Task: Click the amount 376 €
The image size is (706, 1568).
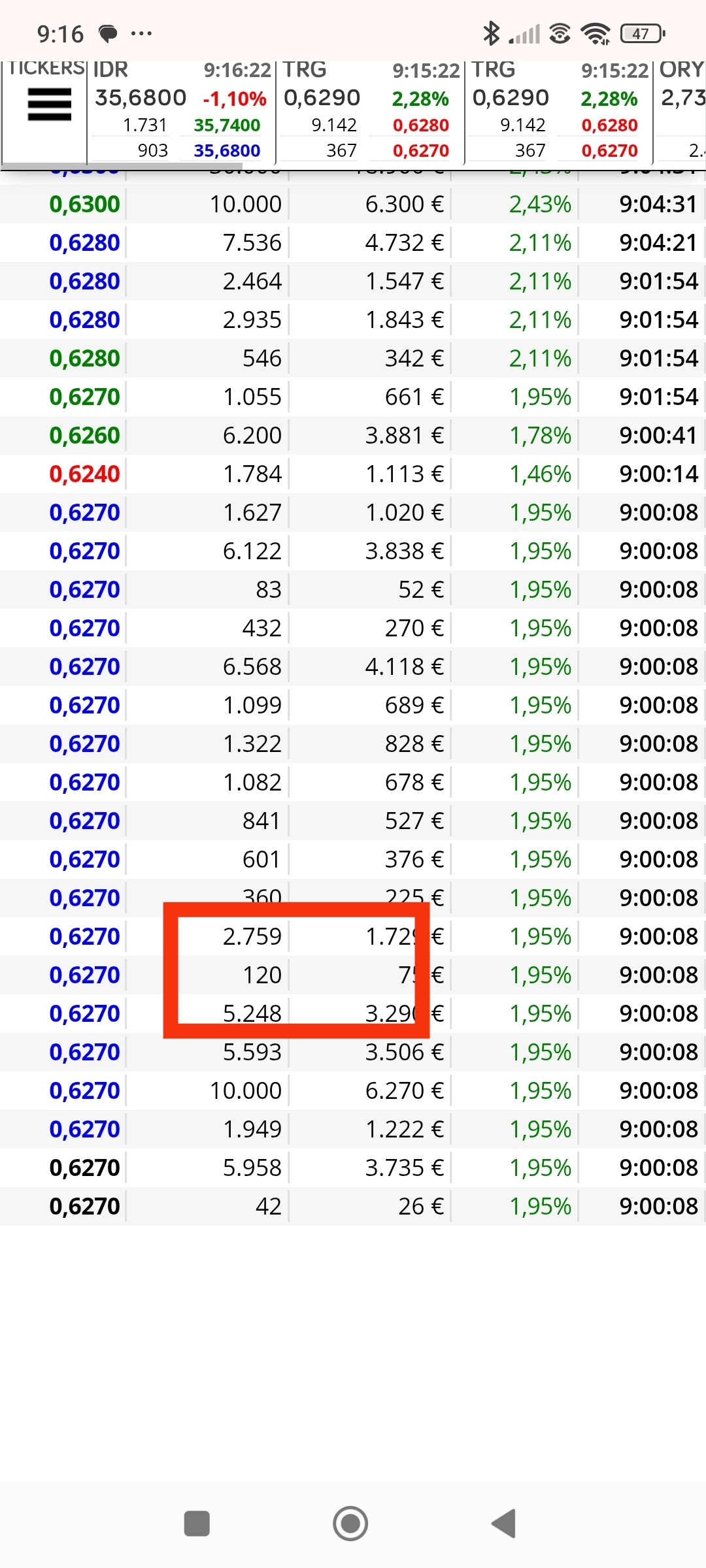Action: click(414, 860)
